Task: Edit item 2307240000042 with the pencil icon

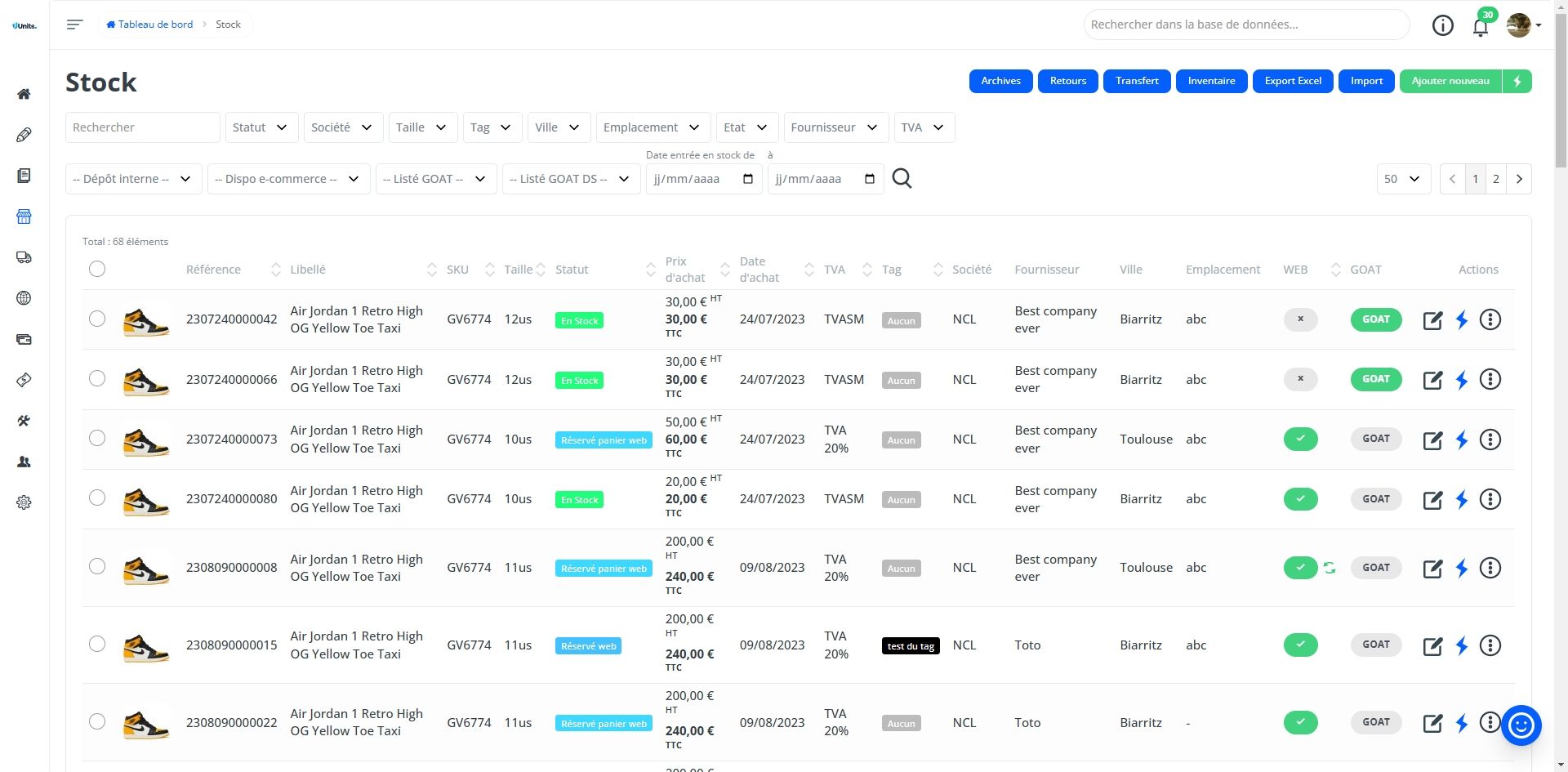Action: point(1432,320)
